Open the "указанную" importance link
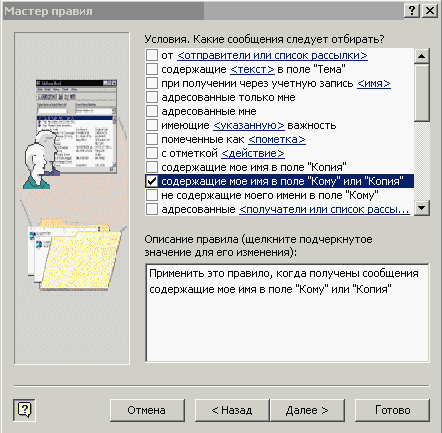442x433 pixels. point(249,125)
